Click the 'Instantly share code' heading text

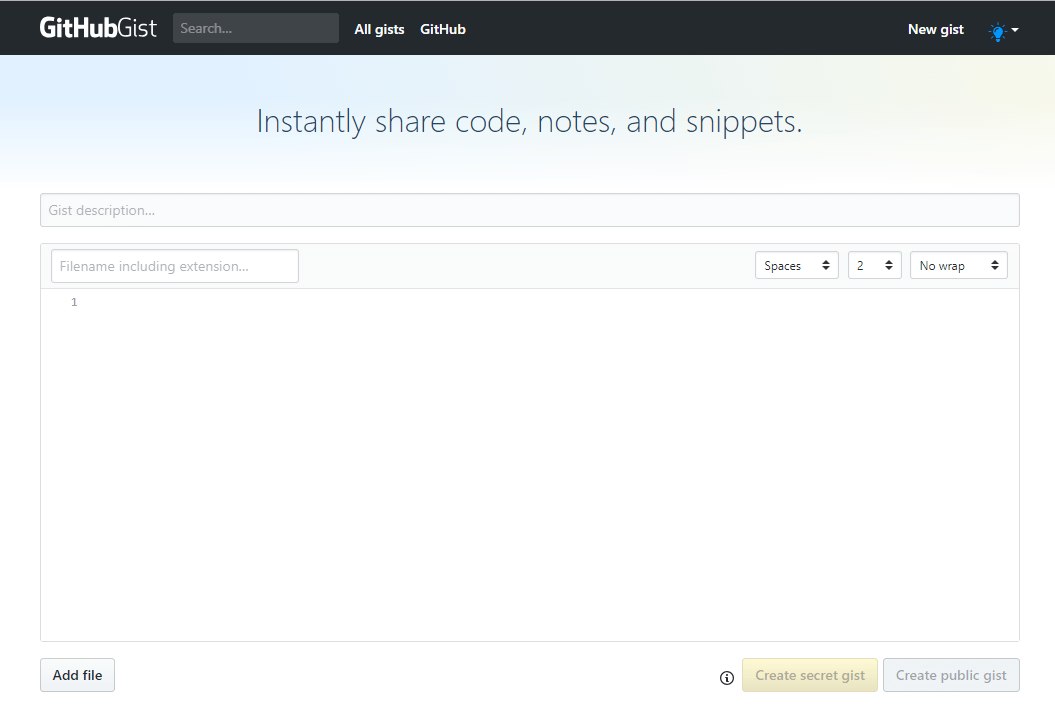pyautogui.click(x=529, y=121)
